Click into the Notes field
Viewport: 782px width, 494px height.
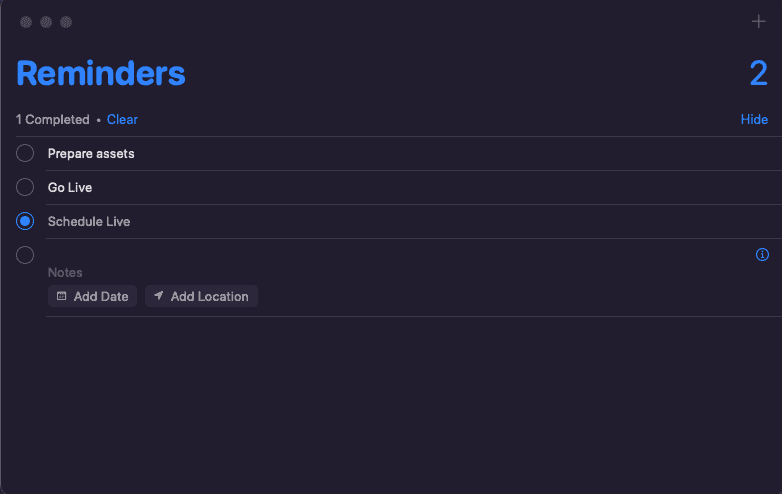pos(66,272)
